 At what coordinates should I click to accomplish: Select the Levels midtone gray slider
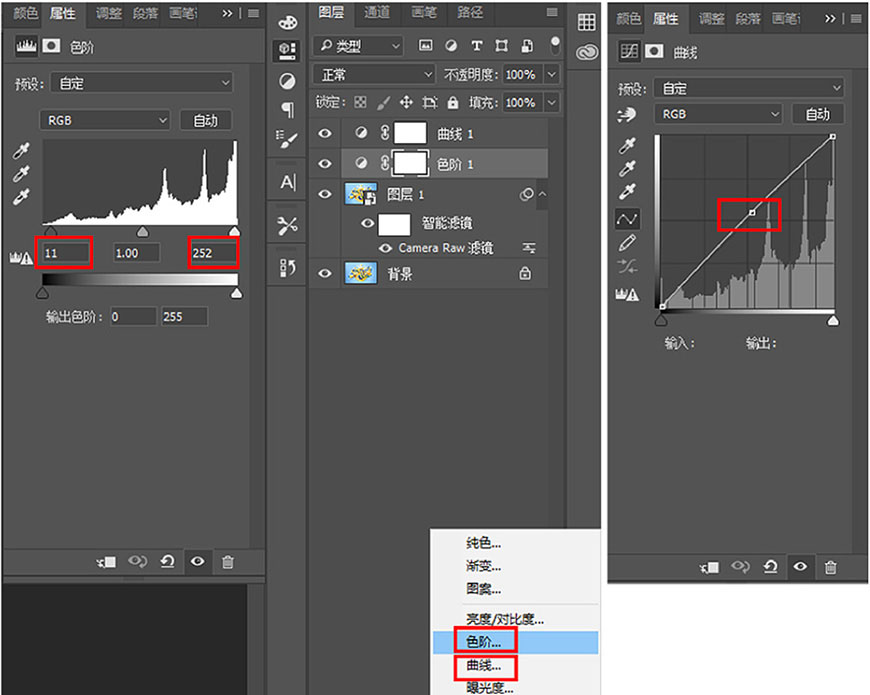tap(143, 231)
